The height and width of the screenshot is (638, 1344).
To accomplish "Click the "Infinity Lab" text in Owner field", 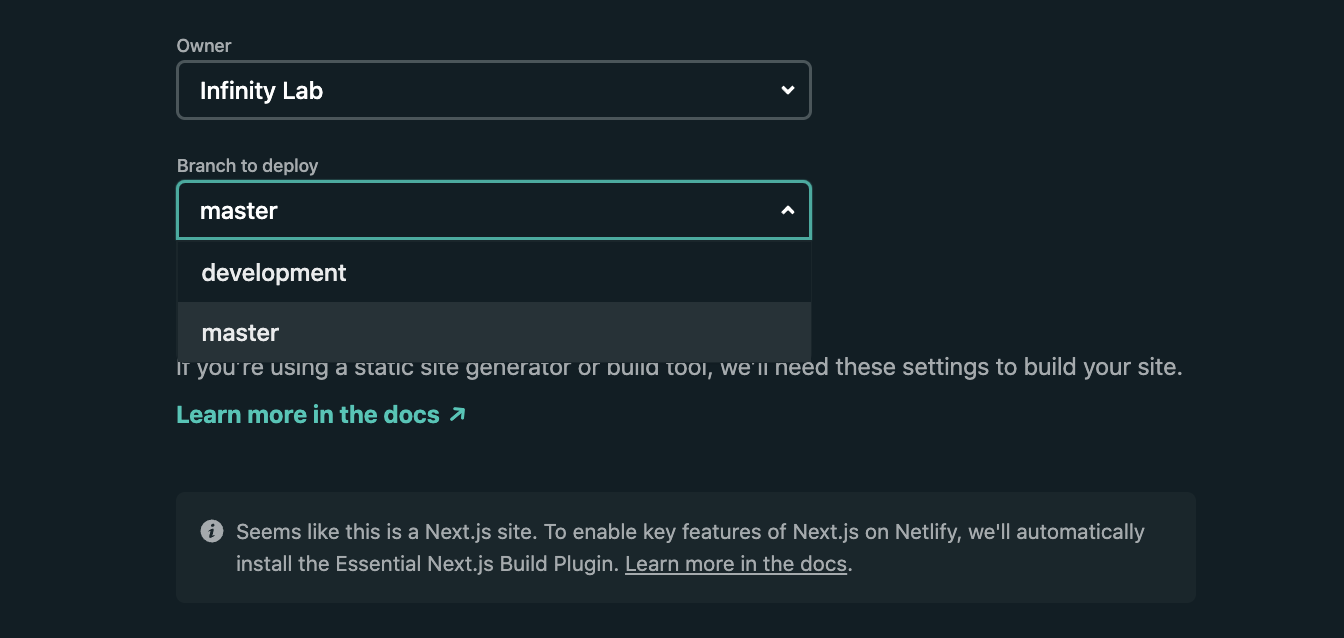I will click(x=261, y=91).
